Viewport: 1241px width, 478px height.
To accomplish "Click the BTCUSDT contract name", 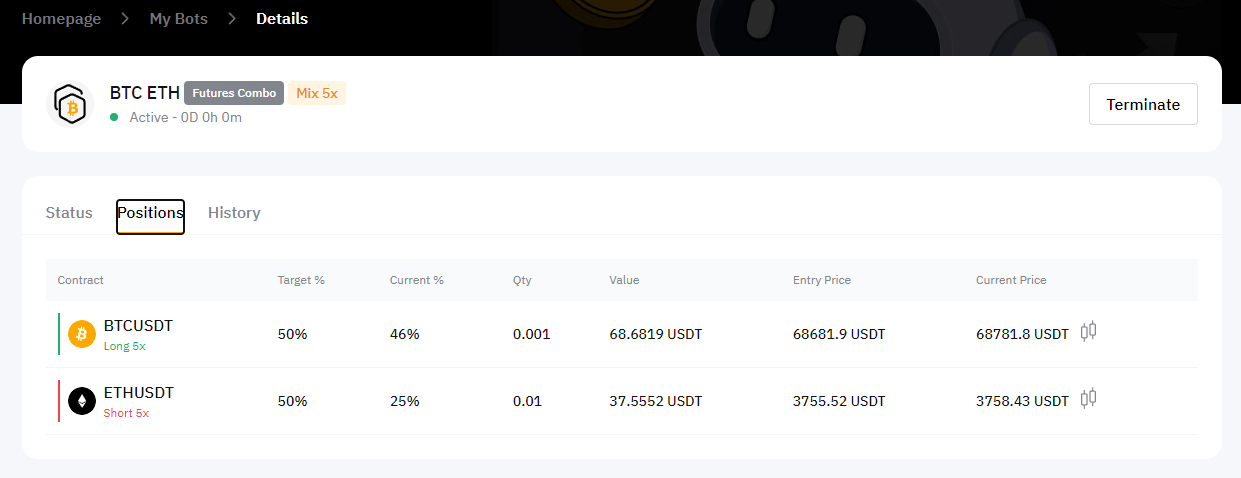I will click(x=138, y=326).
